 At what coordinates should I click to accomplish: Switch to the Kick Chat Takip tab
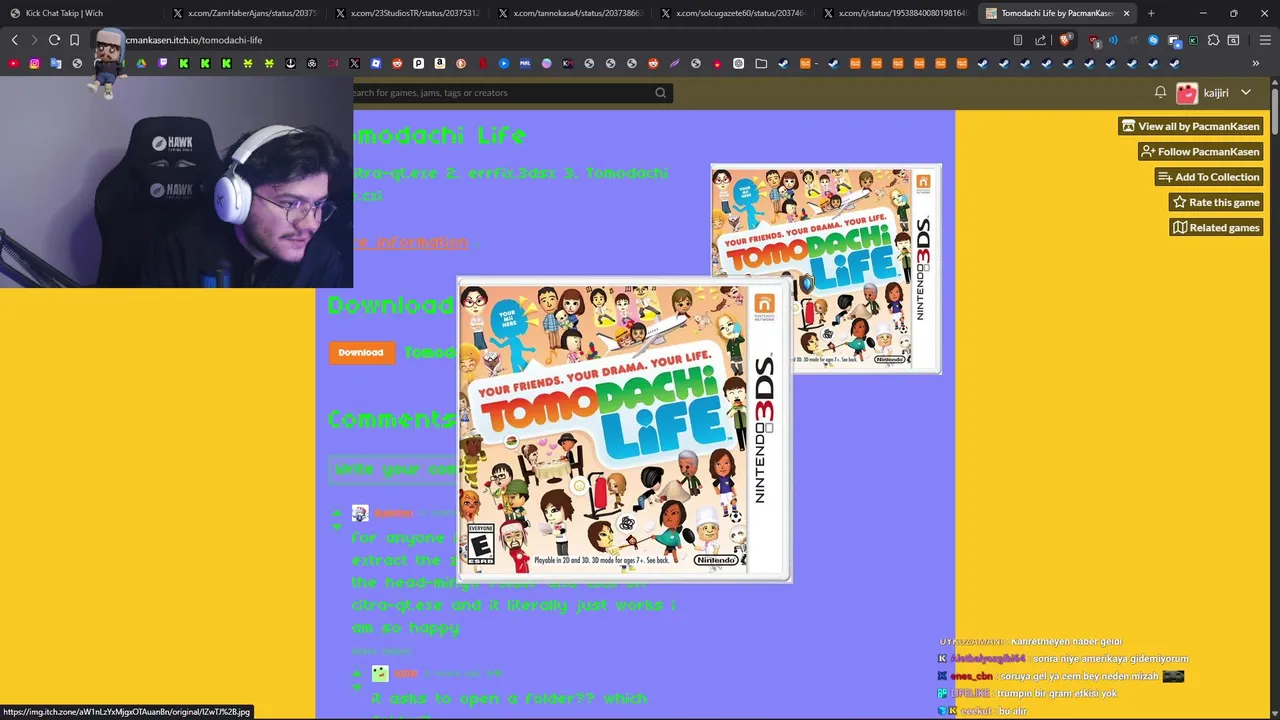pyautogui.click(x=80, y=13)
